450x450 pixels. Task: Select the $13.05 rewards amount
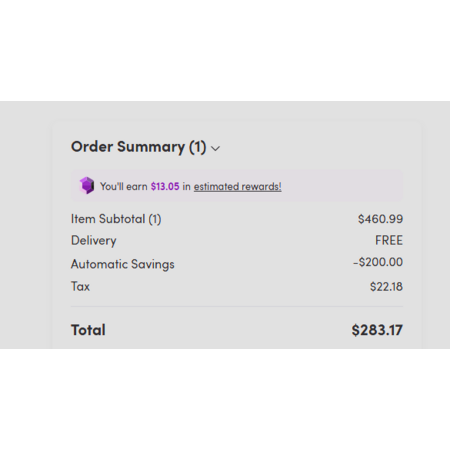point(165,186)
